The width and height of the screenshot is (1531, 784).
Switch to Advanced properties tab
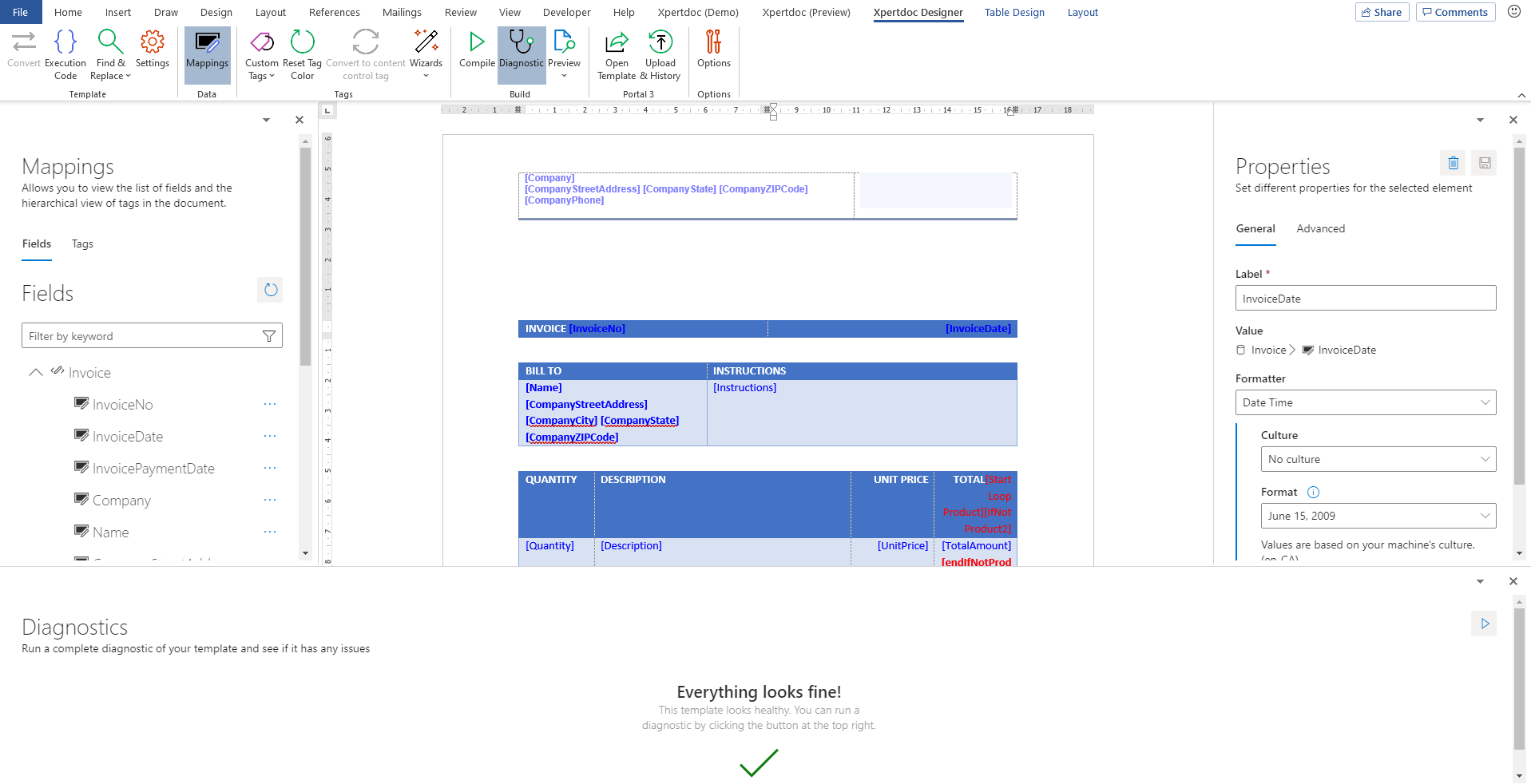[x=1320, y=229]
